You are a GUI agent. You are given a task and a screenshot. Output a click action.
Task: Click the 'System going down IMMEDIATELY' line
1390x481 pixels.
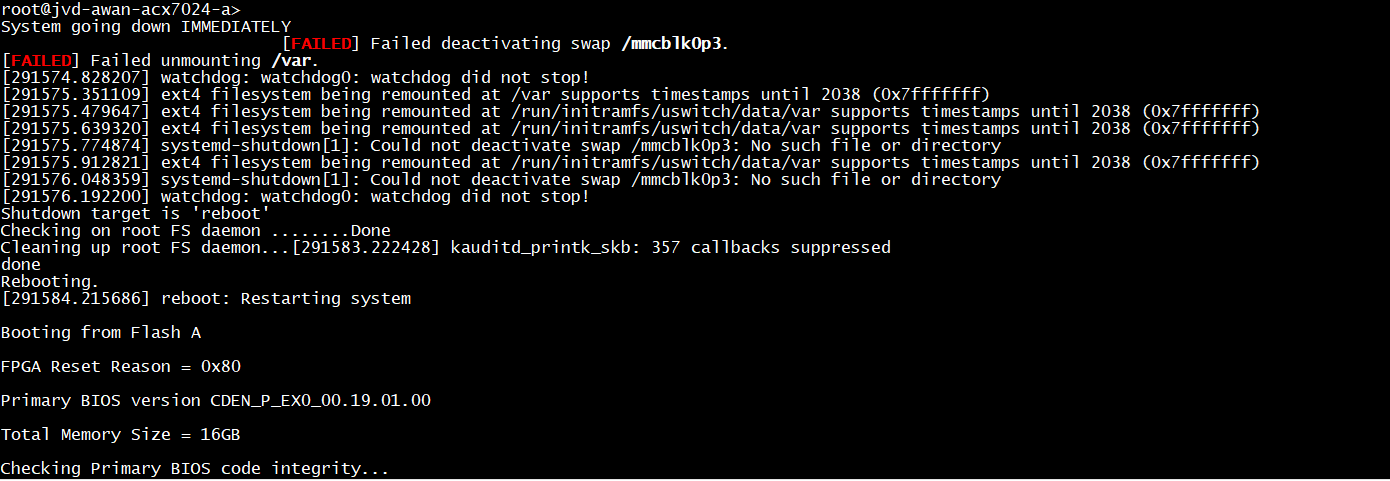pyautogui.click(x=146, y=26)
